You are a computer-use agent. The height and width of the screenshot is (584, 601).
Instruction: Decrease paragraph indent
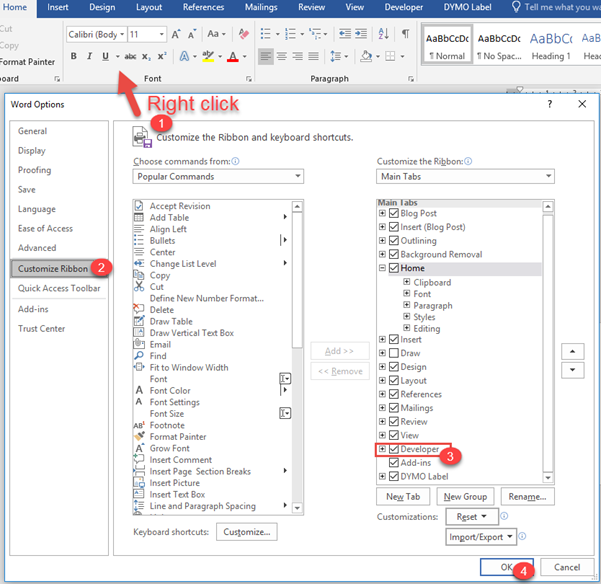tap(345, 34)
